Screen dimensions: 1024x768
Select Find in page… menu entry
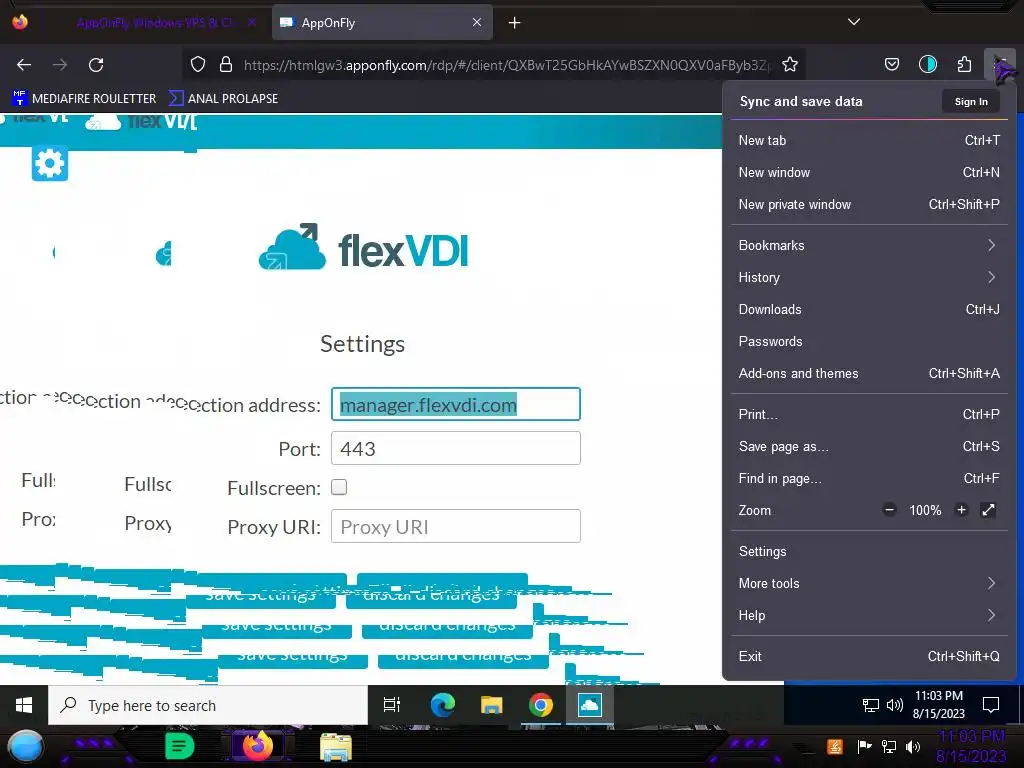[869, 479]
